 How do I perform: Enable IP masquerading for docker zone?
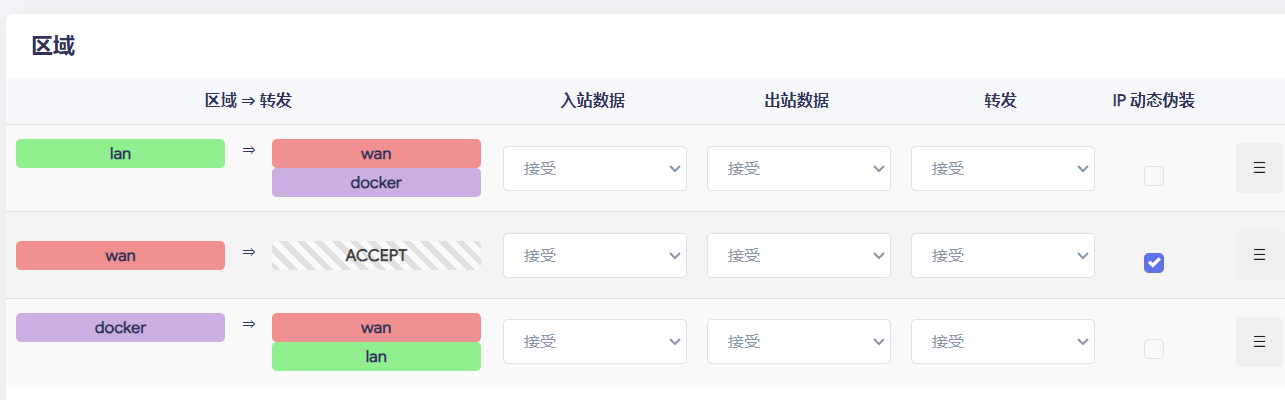click(1154, 349)
